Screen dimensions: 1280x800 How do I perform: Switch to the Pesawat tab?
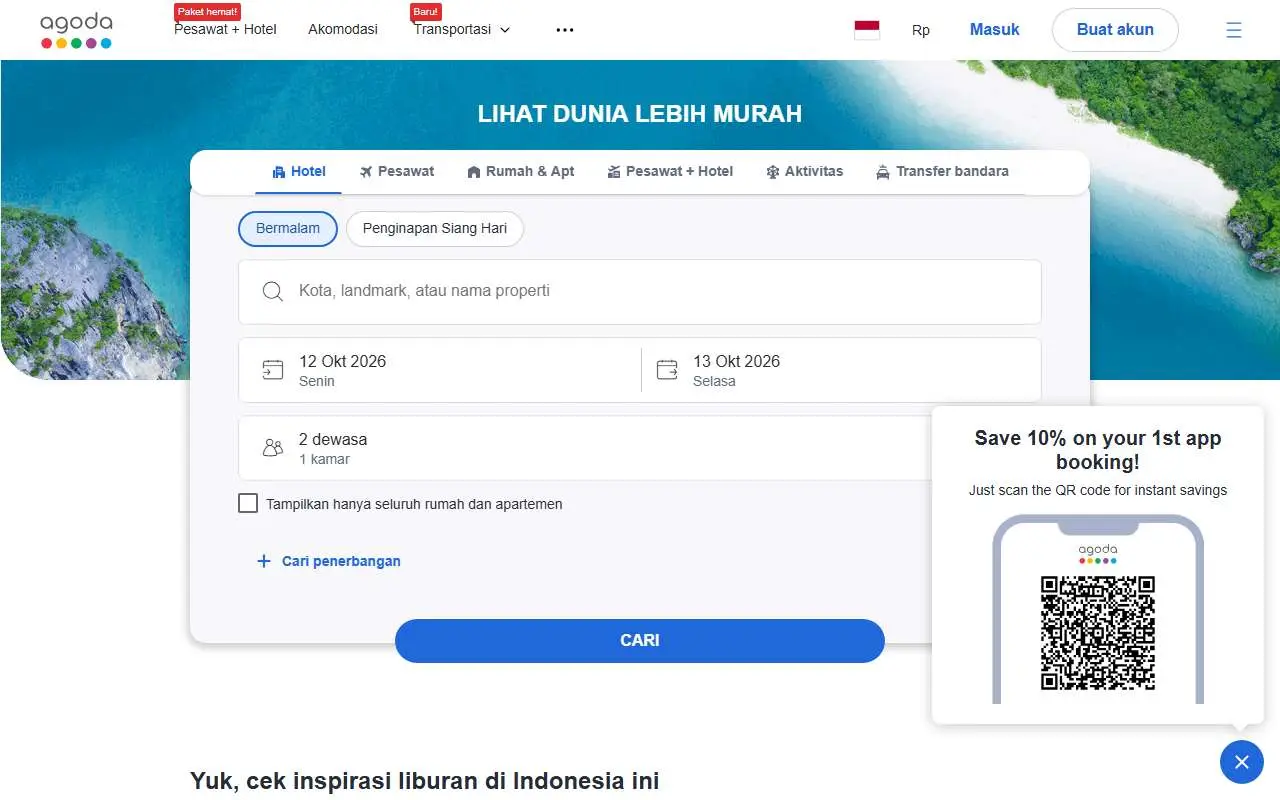397,171
